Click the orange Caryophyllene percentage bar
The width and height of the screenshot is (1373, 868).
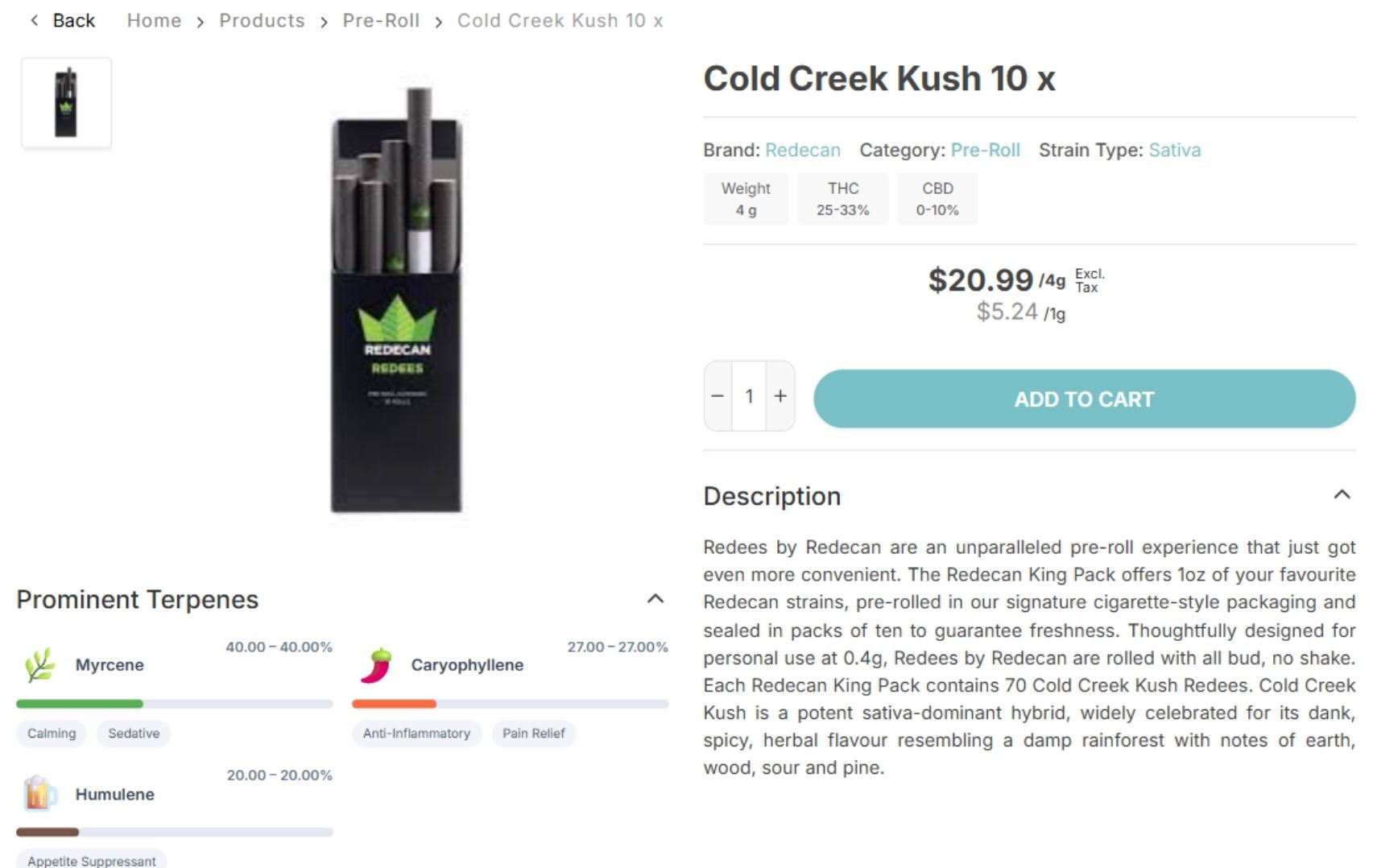[394, 704]
